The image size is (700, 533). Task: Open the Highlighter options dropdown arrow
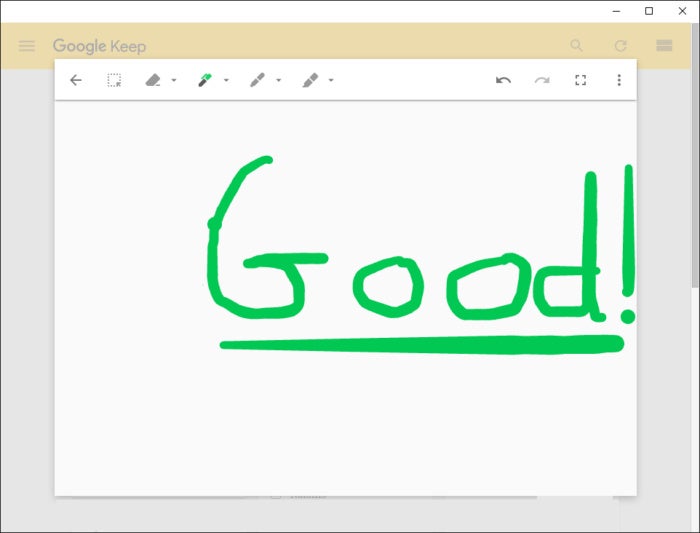click(331, 80)
